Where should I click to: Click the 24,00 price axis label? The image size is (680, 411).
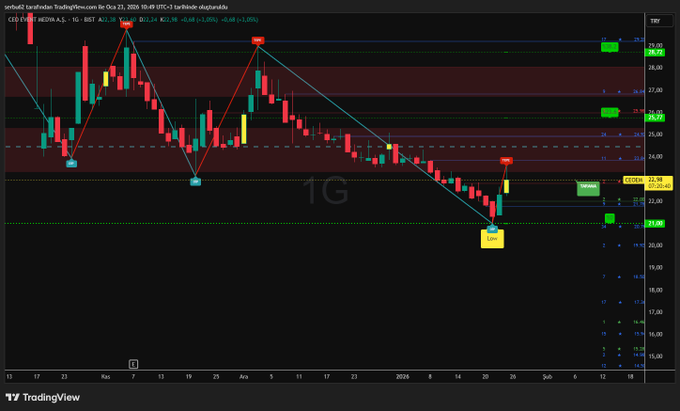click(x=655, y=157)
